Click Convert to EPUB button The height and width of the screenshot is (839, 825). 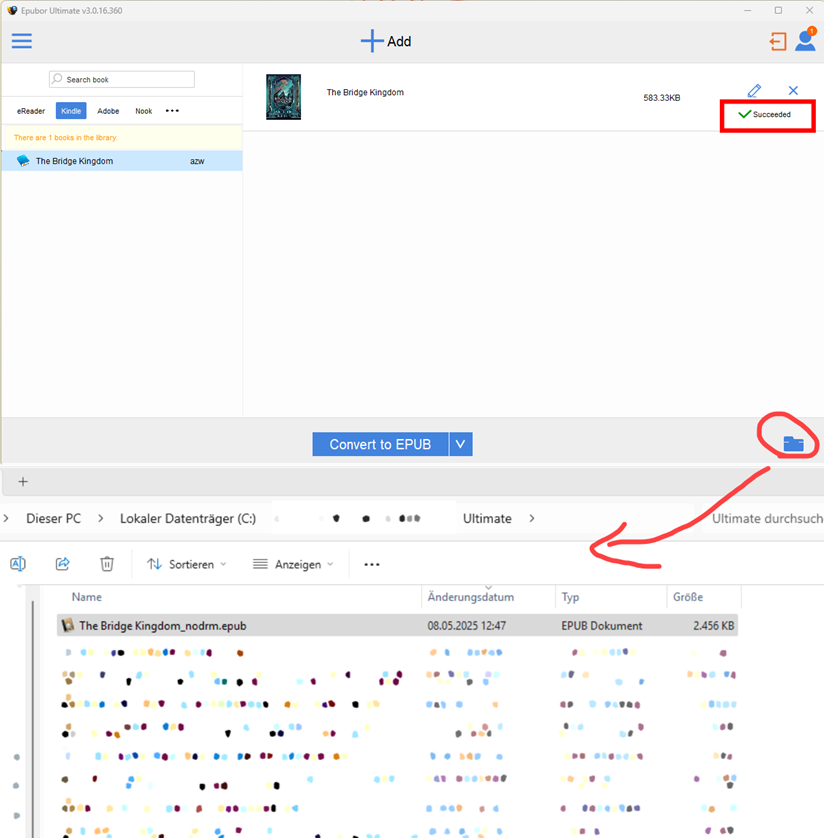coord(380,444)
